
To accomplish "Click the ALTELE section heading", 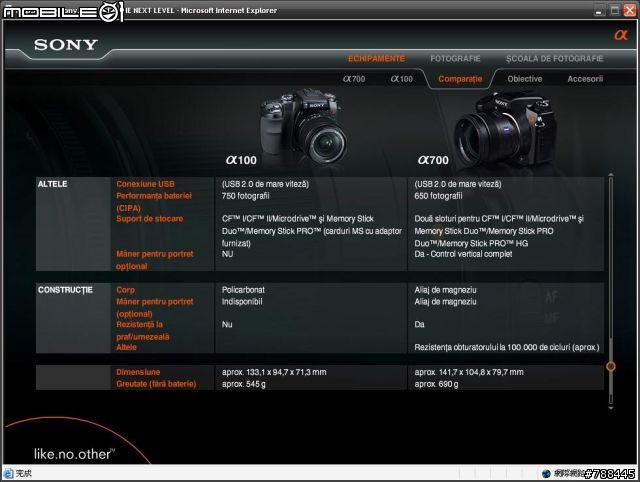I will tap(52, 184).
